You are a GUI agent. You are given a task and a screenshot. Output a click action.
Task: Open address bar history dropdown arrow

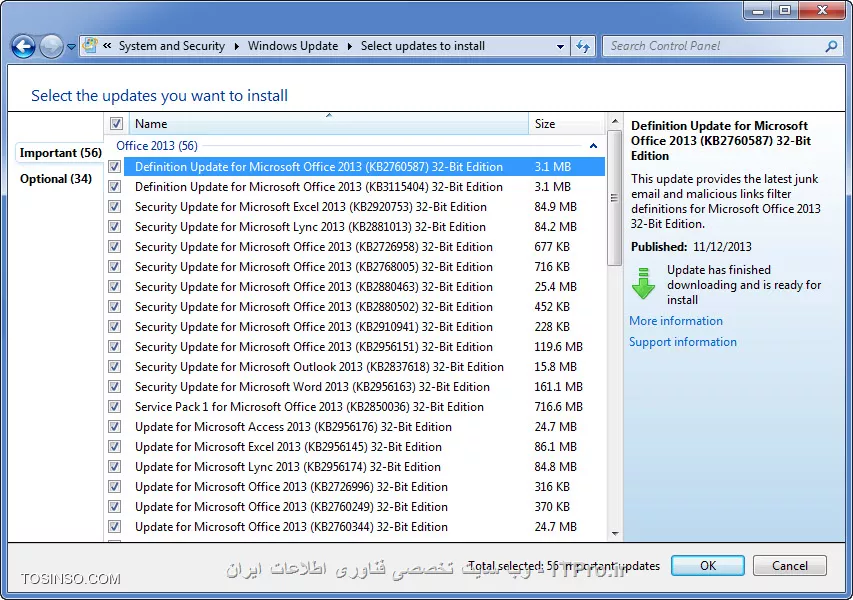click(x=560, y=47)
